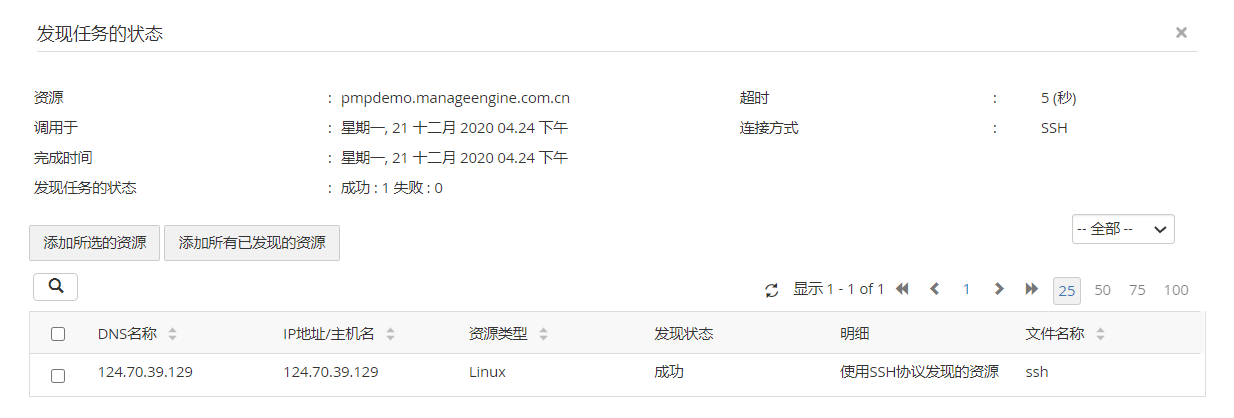Show 75 rows per page
Screen dimensions: 1234x418
[1137, 290]
